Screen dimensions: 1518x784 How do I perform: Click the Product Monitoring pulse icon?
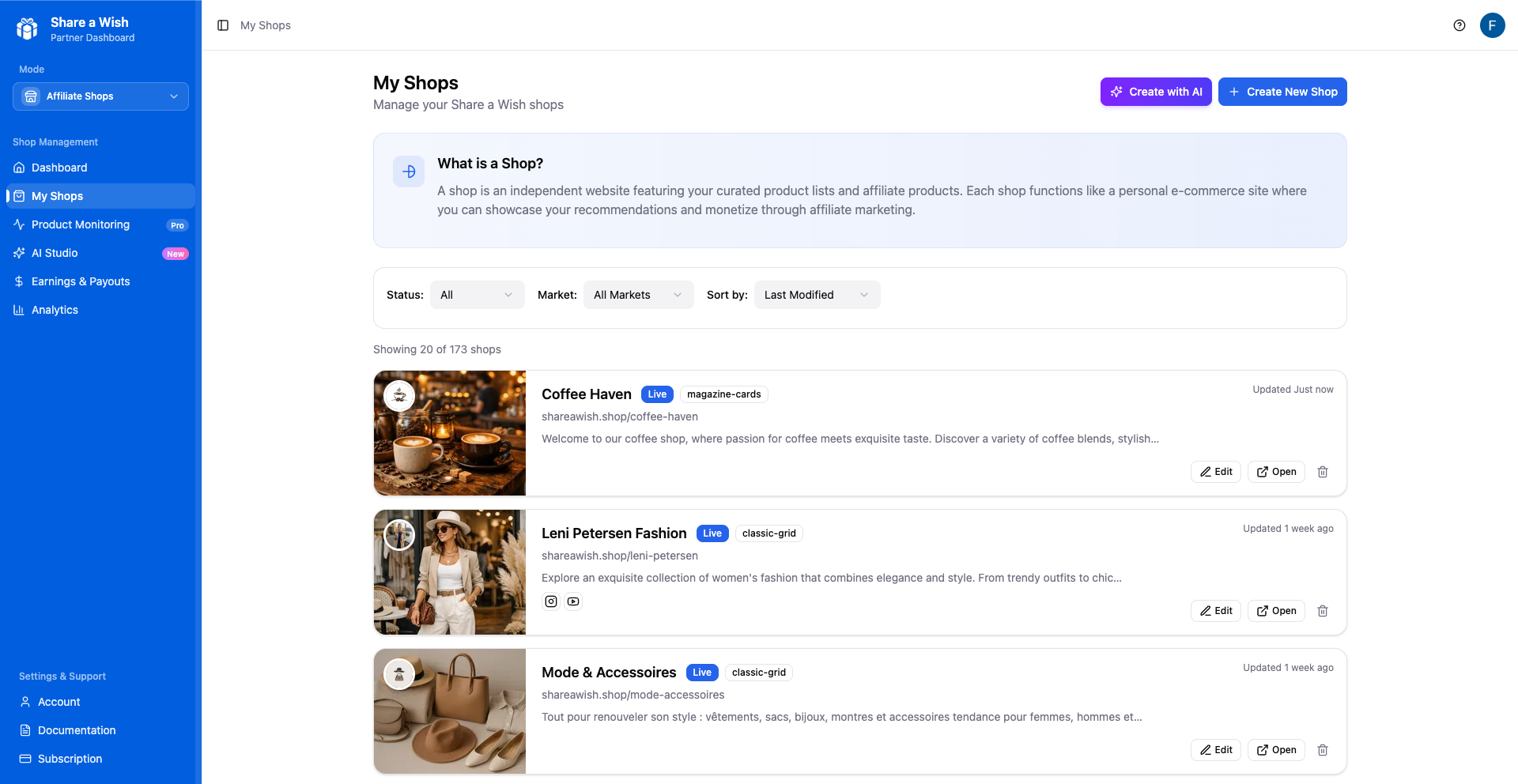coord(19,224)
